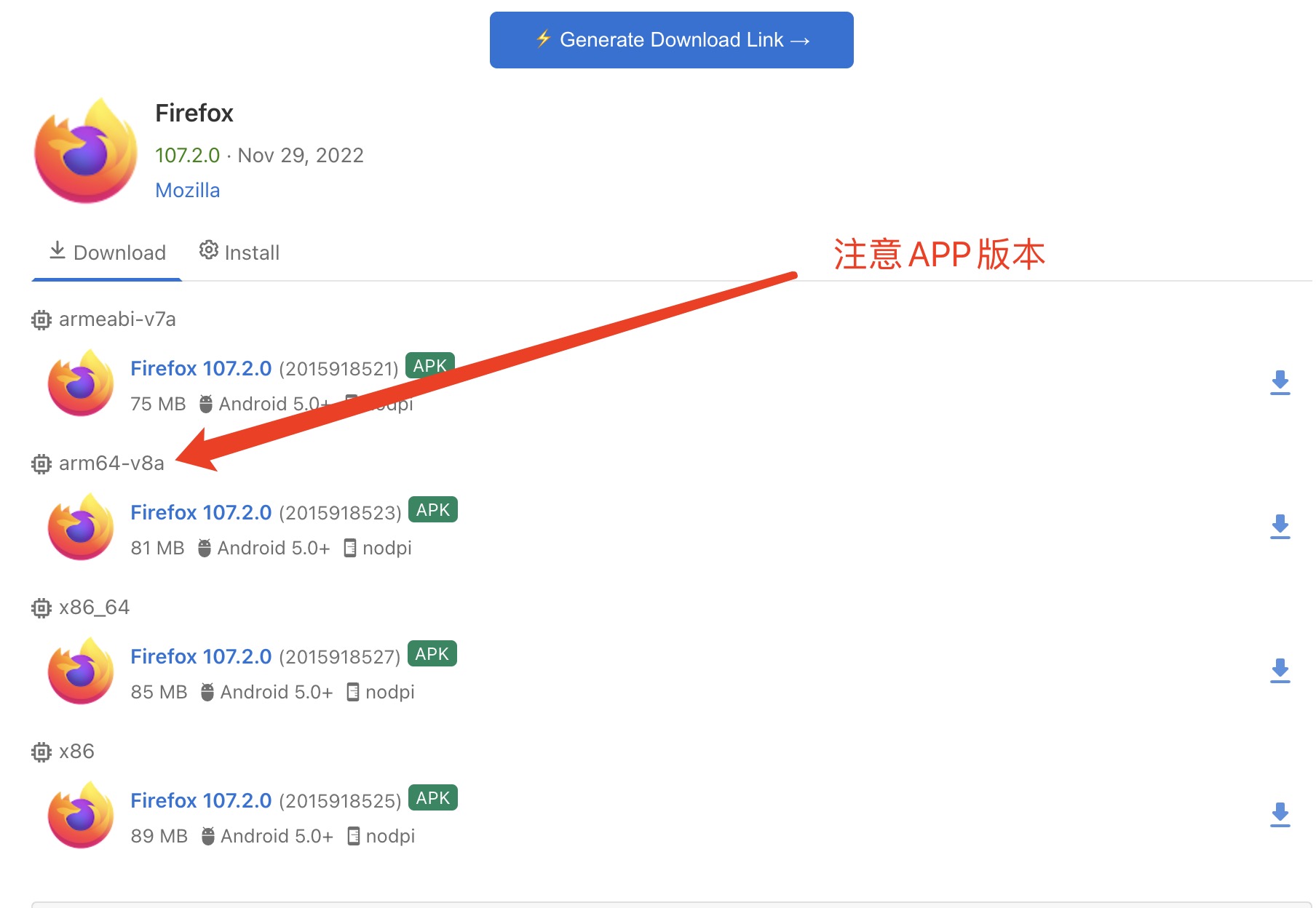Image resolution: width=1316 pixels, height=908 pixels.
Task: Click the chip icon beside x86_64
Action: point(41,608)
